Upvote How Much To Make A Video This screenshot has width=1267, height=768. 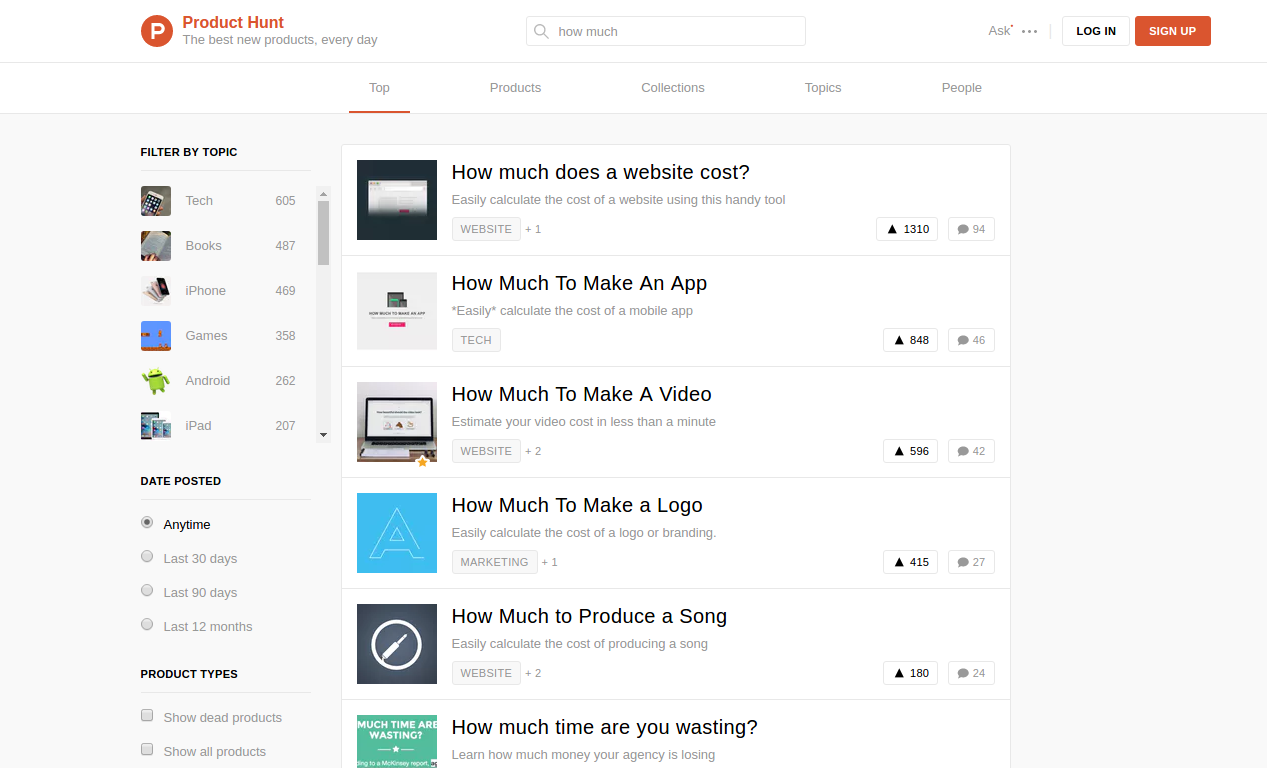910,451
